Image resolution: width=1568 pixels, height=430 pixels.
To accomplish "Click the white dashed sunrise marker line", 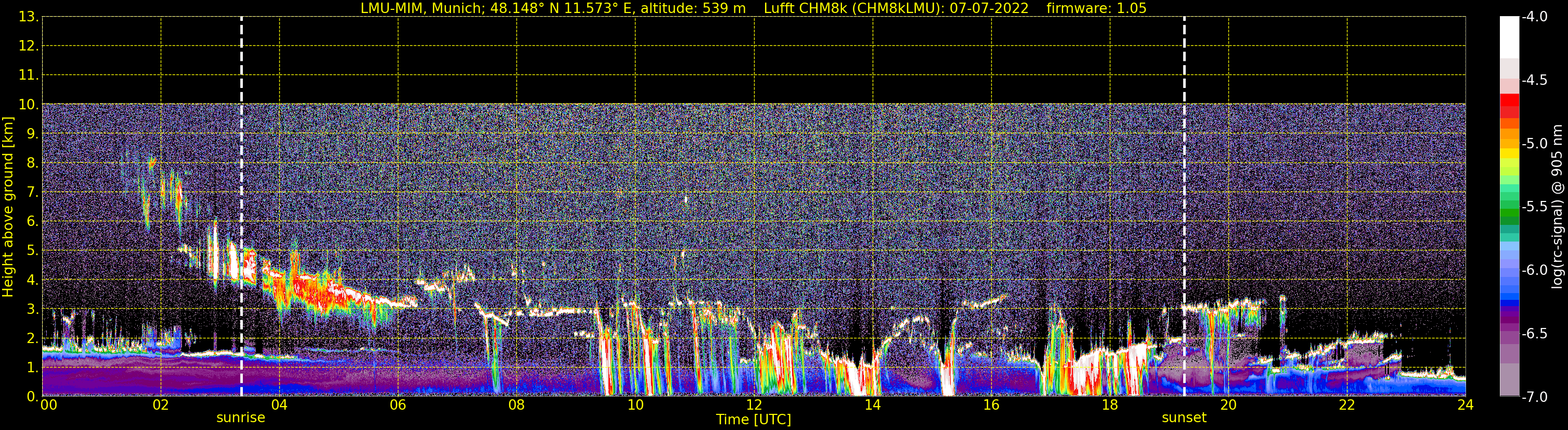I will point(242,207).
